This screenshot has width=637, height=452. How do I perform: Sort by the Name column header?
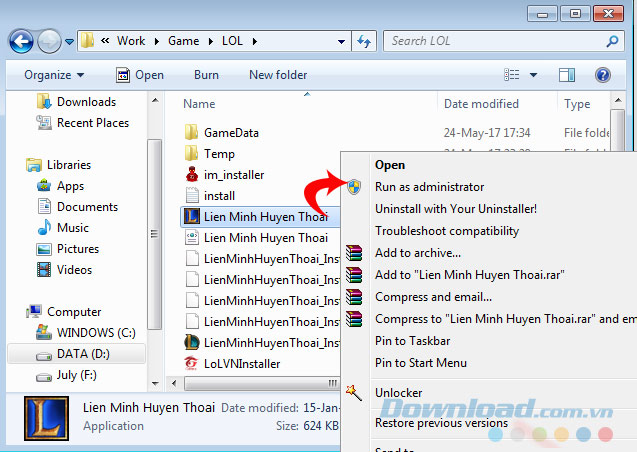click(199, 104)
